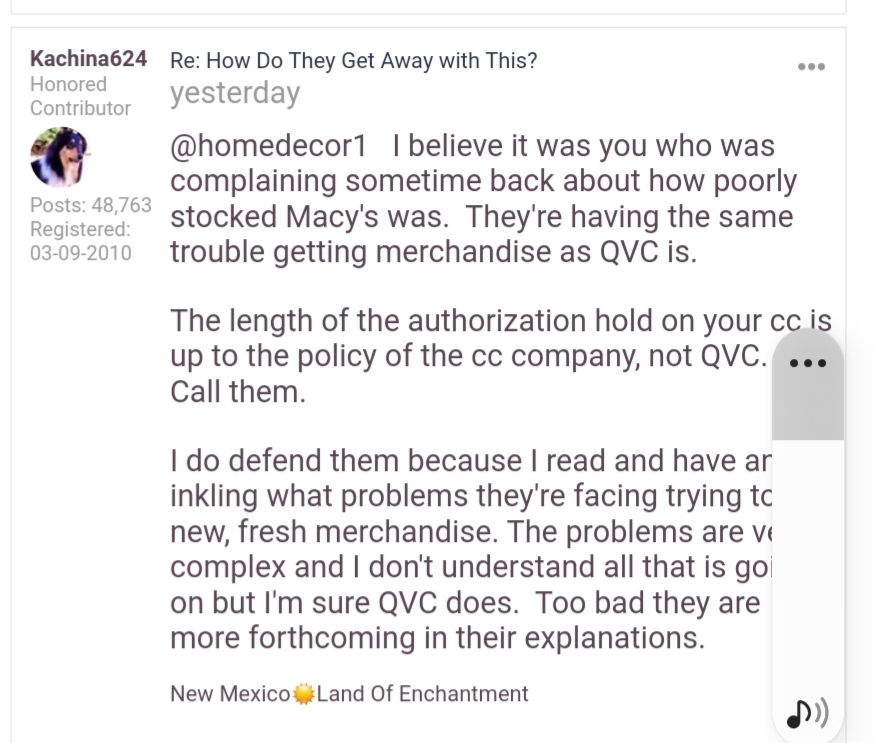The height and width of the screenshot is (743, 885).
Task: Click the "yesterday" post timestamp
Action: click(235, 93)
